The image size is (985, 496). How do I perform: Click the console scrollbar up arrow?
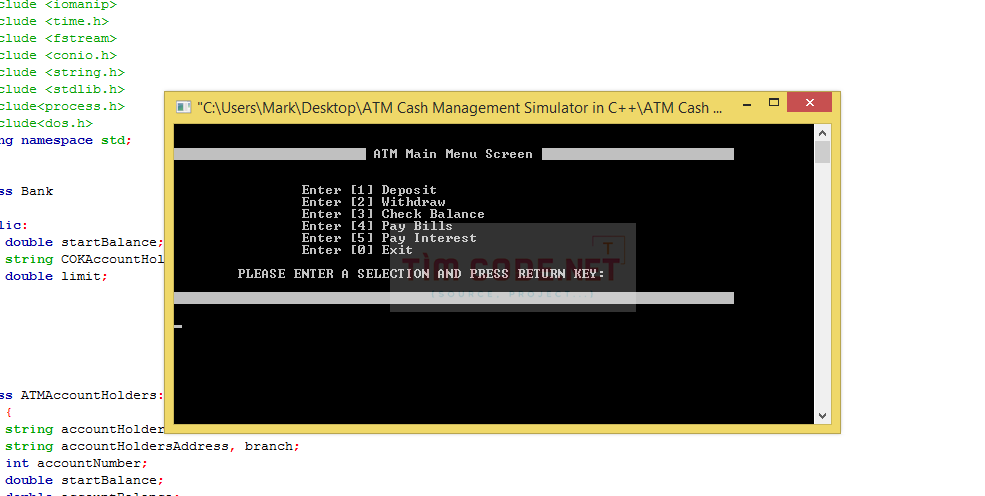(x=822, y=132)
